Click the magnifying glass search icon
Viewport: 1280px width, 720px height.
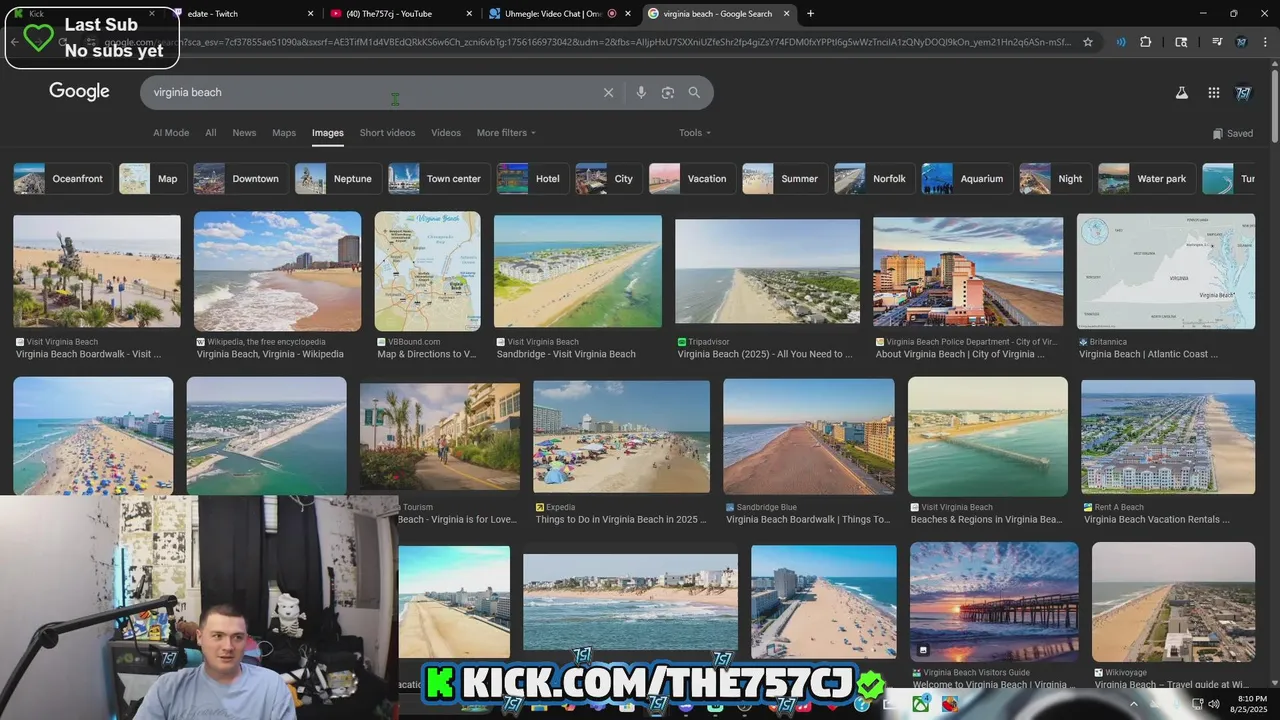click(694, 93)
